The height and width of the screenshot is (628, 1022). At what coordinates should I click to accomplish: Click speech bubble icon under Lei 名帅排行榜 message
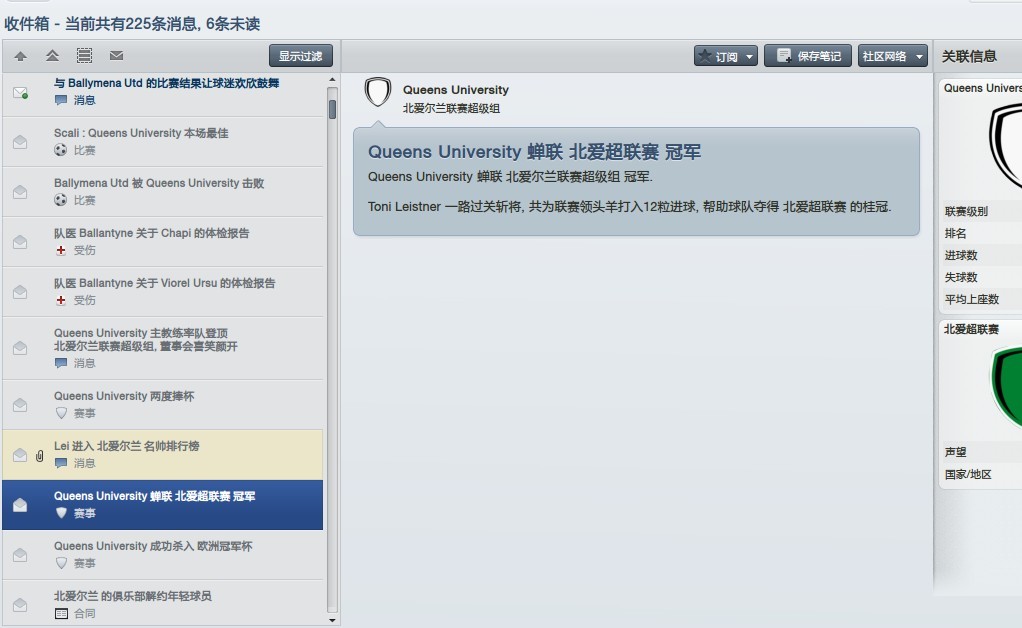61,463
